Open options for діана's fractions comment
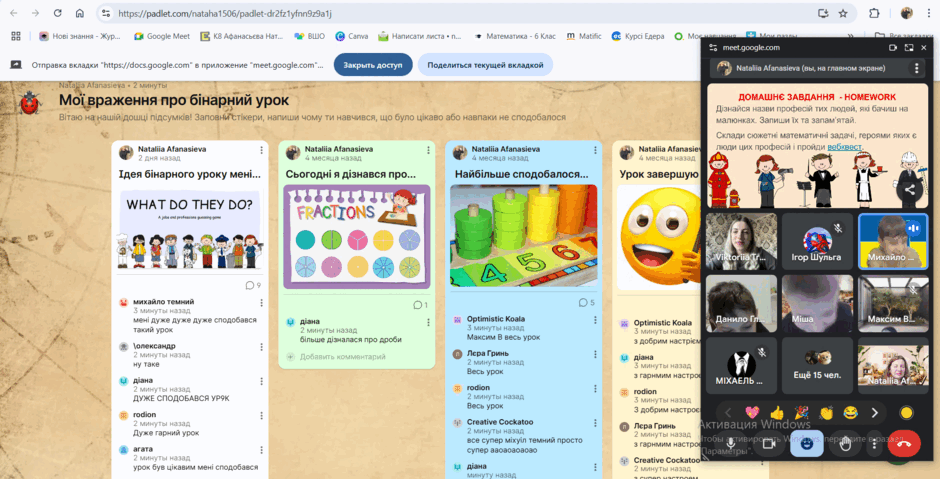The width and height of the screenshot is (940, 479). (x=428, y=323)
